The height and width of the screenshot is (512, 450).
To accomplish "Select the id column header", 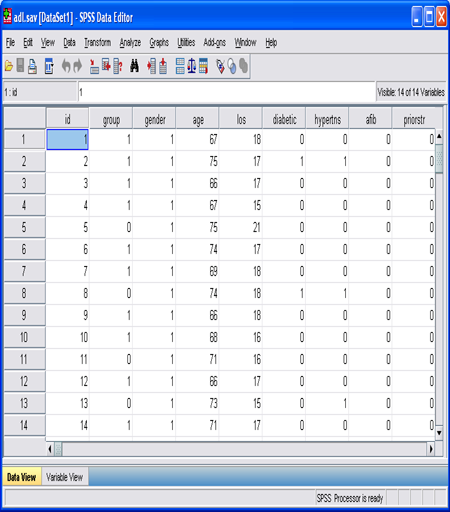I will pos(67,119).
